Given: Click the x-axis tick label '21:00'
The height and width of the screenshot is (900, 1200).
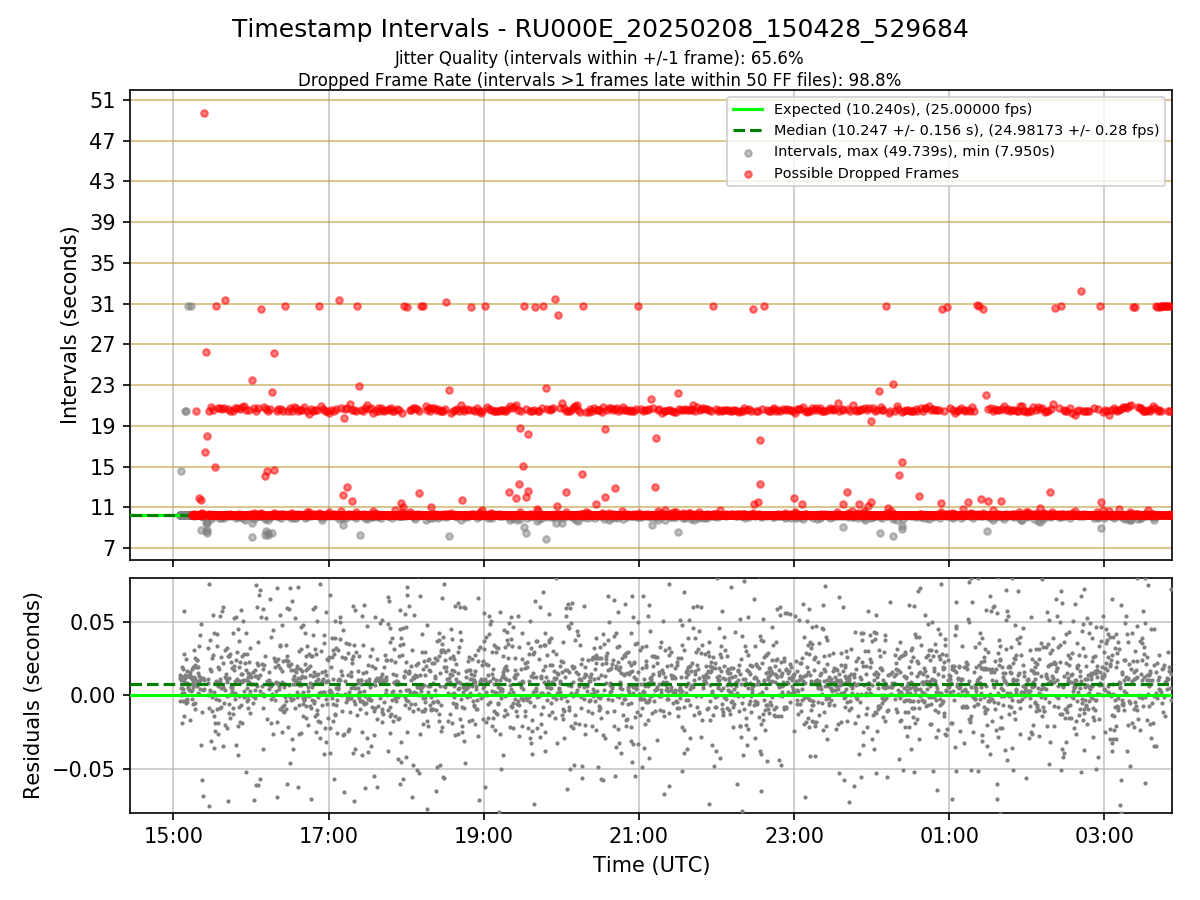Looking at the screenshot, I should coord(639,836).
